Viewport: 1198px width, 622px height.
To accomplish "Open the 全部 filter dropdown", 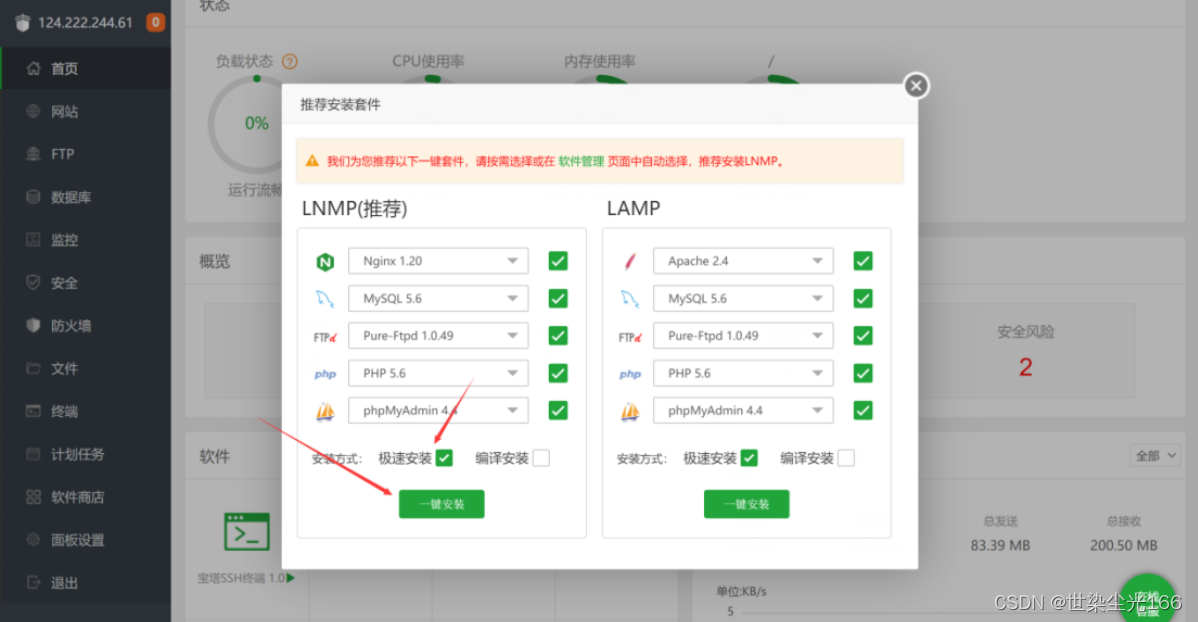I will [x=1156, y=456].
